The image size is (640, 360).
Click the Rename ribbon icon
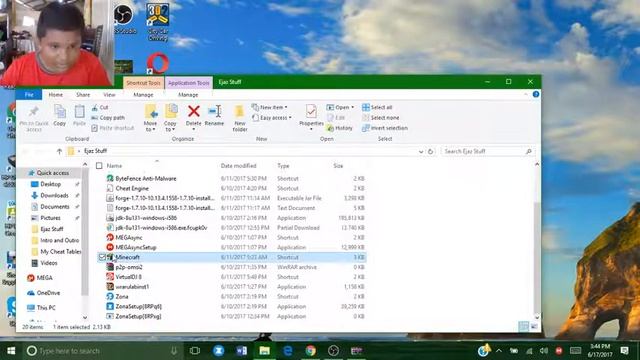pyautogui.click(x=214, y=111)
